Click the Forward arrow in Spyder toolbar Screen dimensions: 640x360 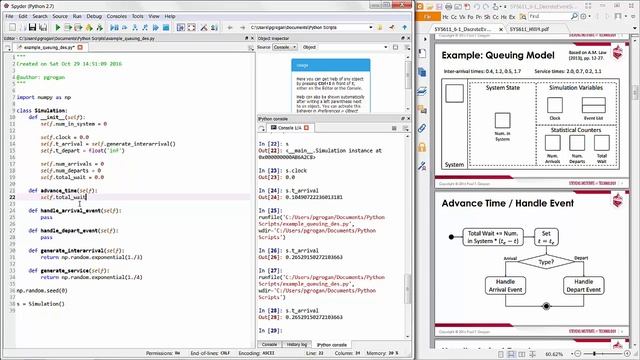pos(242,27)
